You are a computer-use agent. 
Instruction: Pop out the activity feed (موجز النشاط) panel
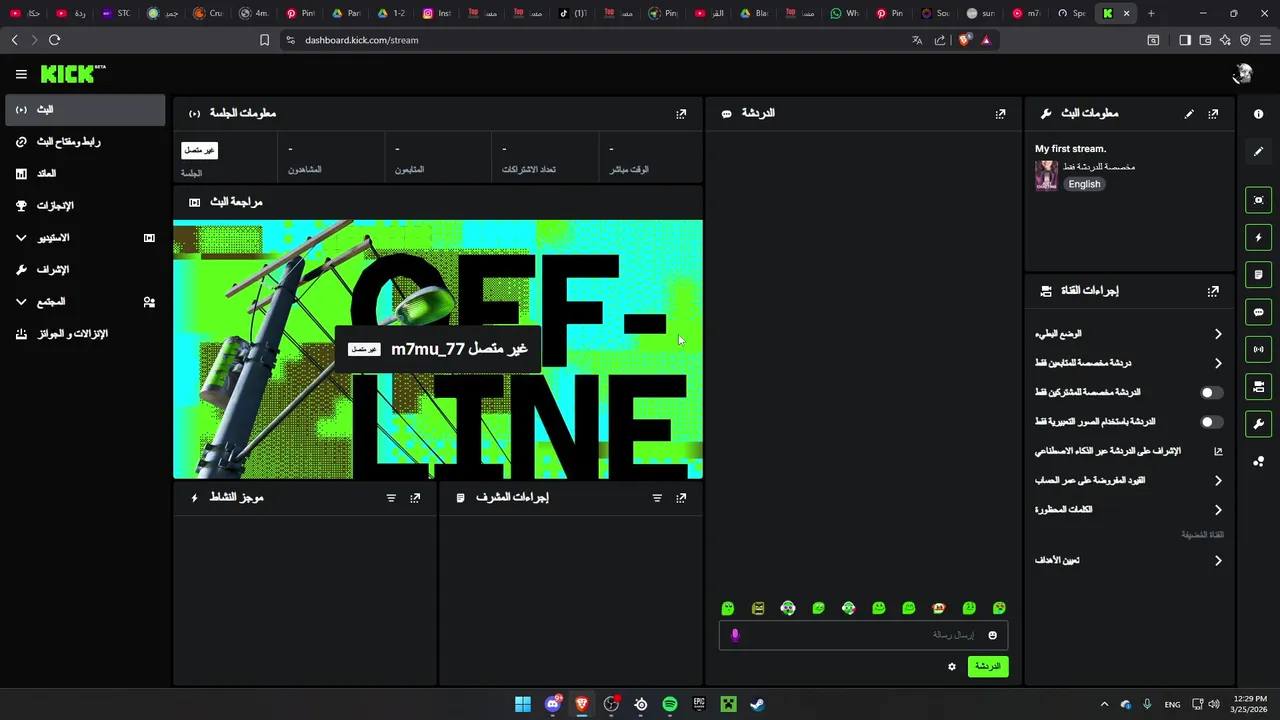tap(415, 498)
